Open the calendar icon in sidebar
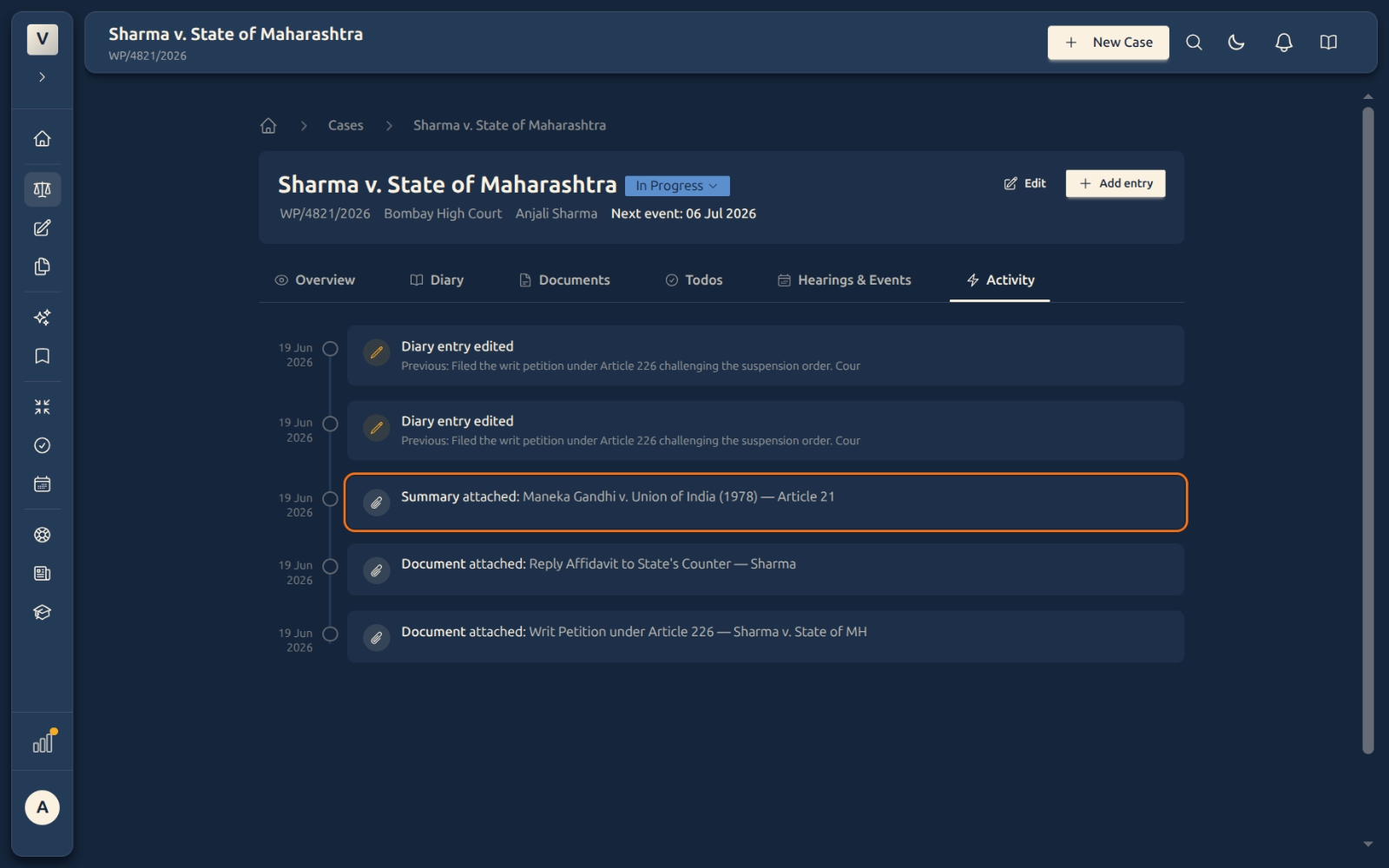The image size is (1389, 868). click(x=42, y=484)
